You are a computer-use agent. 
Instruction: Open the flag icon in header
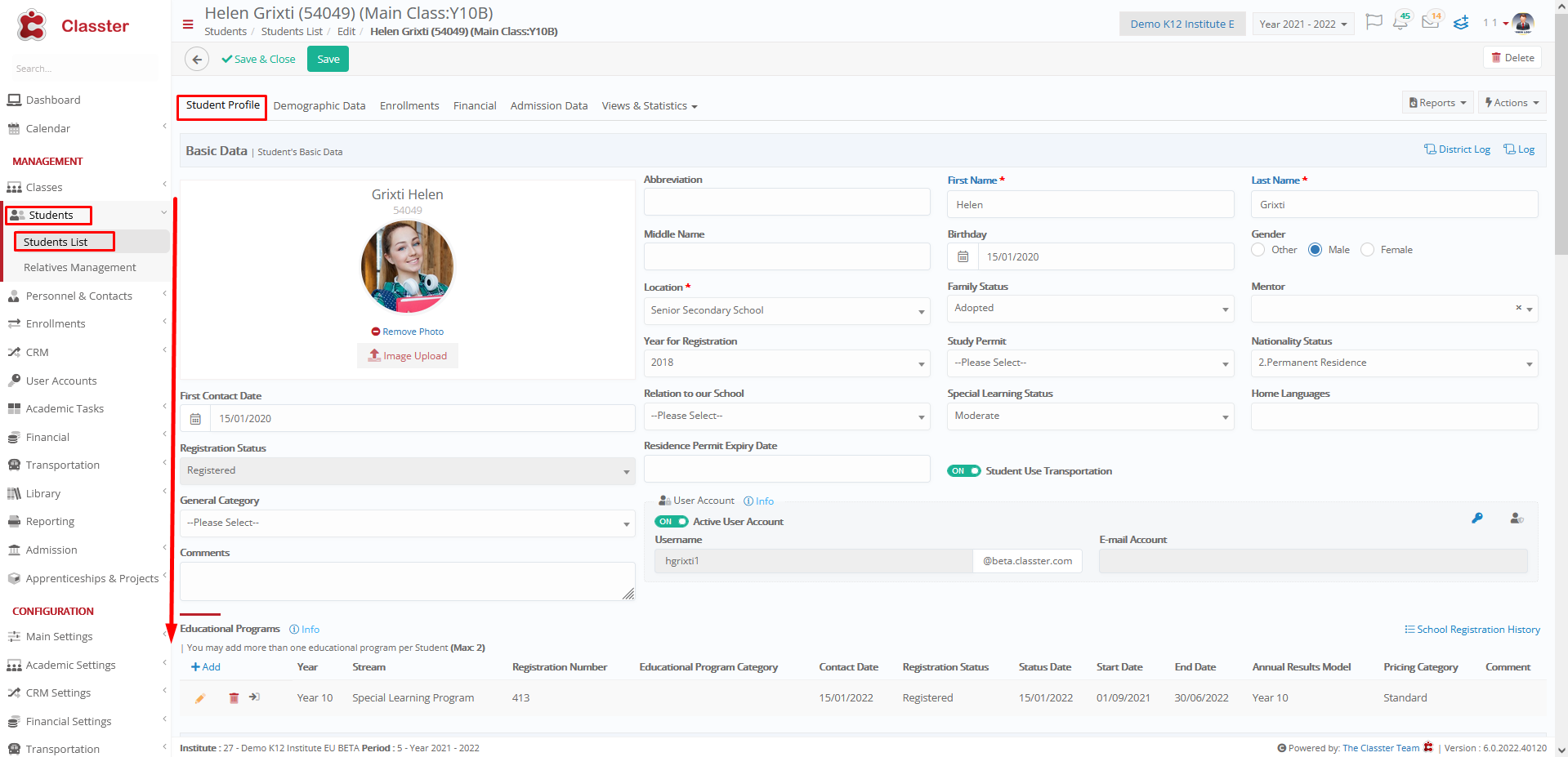tap(1374, 22)
